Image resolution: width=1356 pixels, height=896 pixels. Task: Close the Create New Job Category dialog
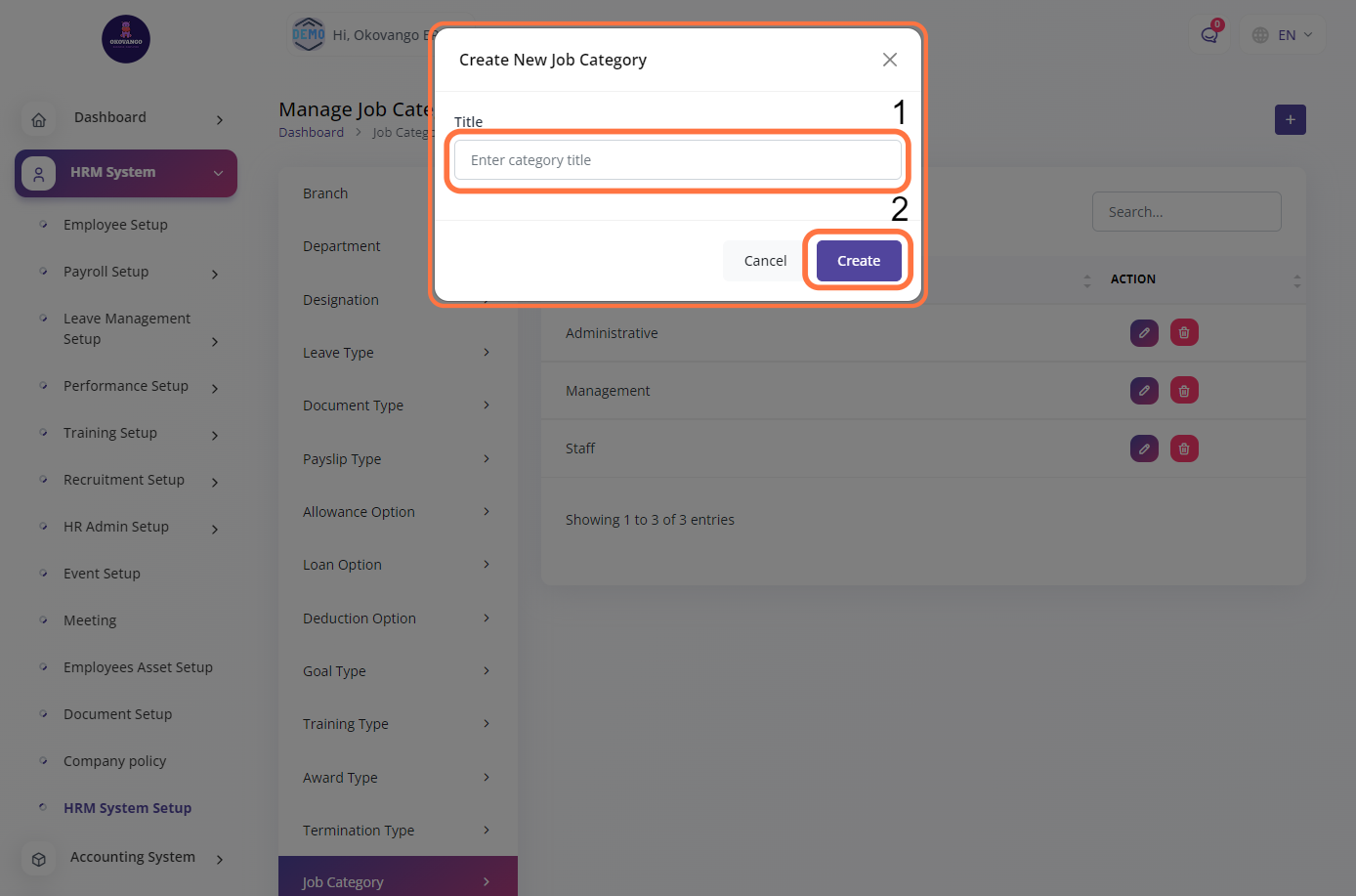click(x=889, y=60)
